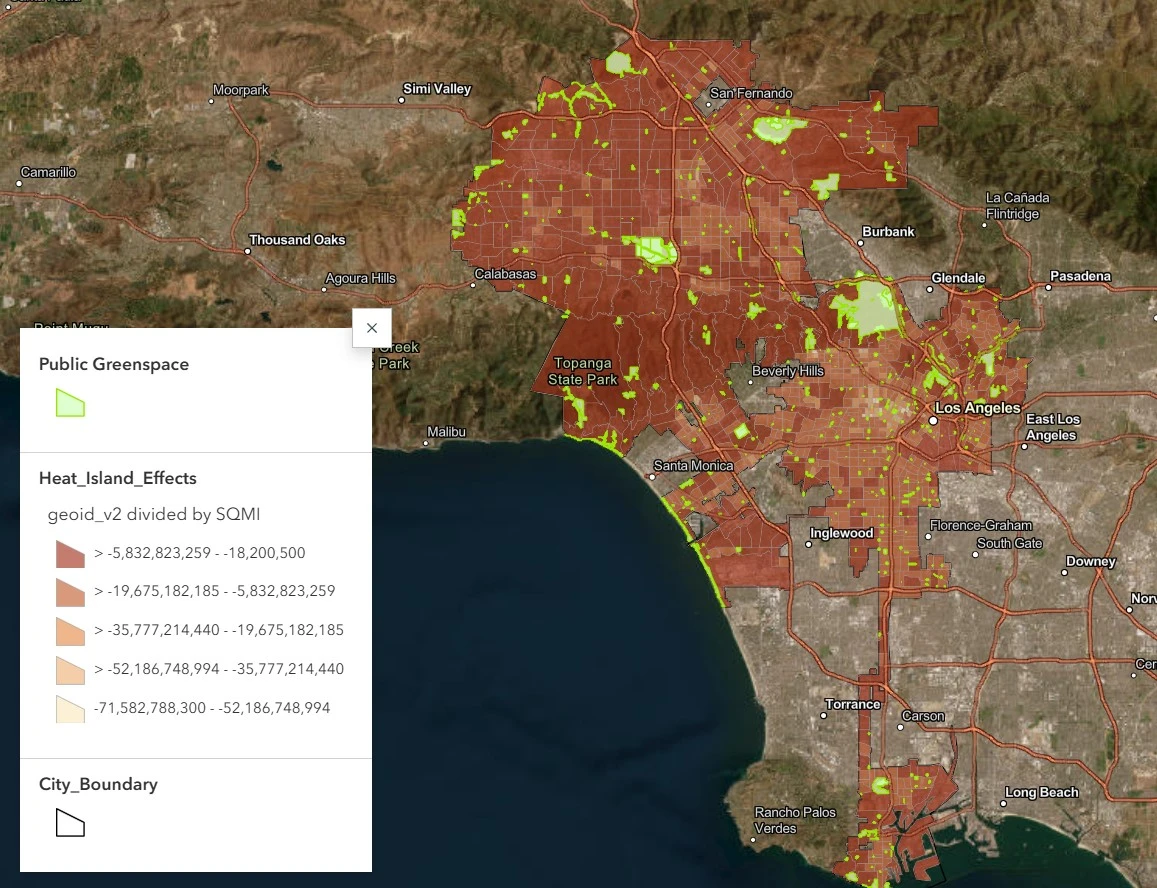The width and height of the screenshot is (1157, 888).
Task: Close the legend panel with the X button
Action: pyautogui.click(x=372, y=328)
